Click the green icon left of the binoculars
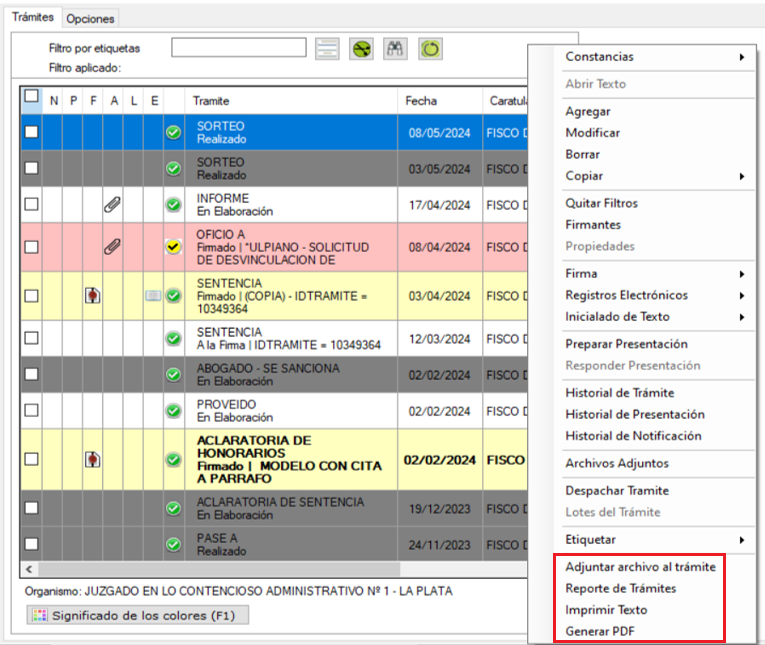765x645 pixels. pos(361,49)
